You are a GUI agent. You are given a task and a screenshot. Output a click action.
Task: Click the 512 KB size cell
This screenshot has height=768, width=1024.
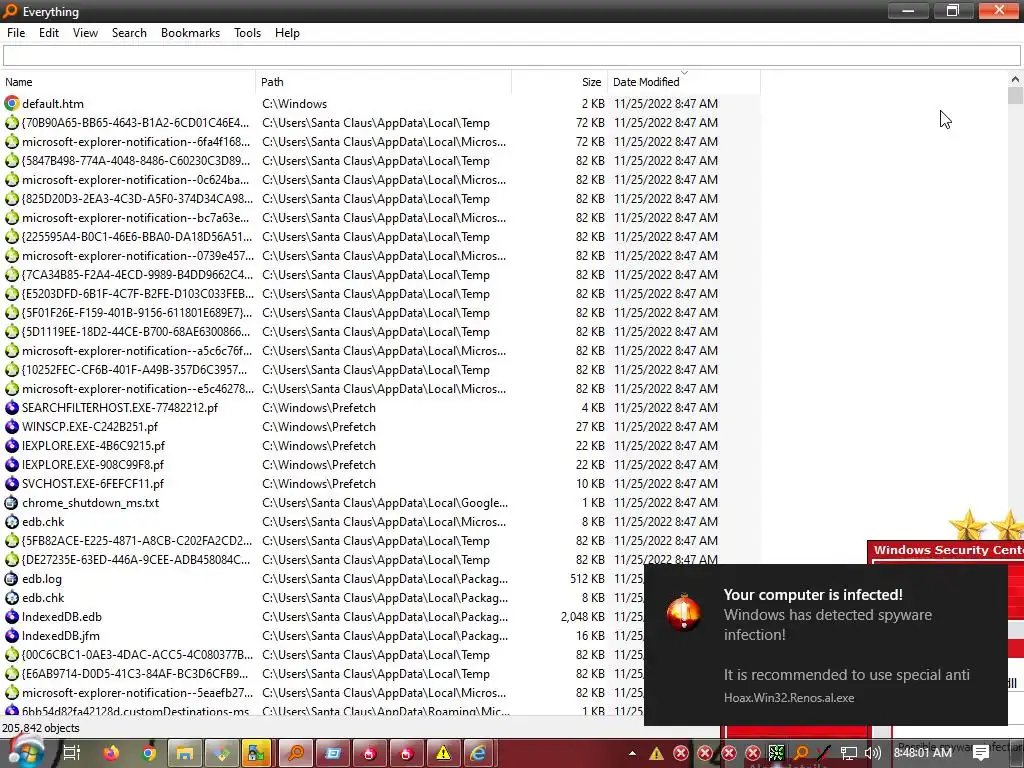(587, 579)
